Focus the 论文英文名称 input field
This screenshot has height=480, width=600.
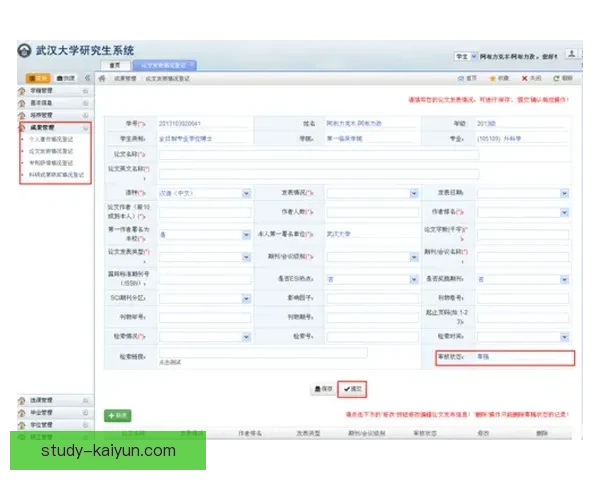pyautogui.click(x=319, y=174)
